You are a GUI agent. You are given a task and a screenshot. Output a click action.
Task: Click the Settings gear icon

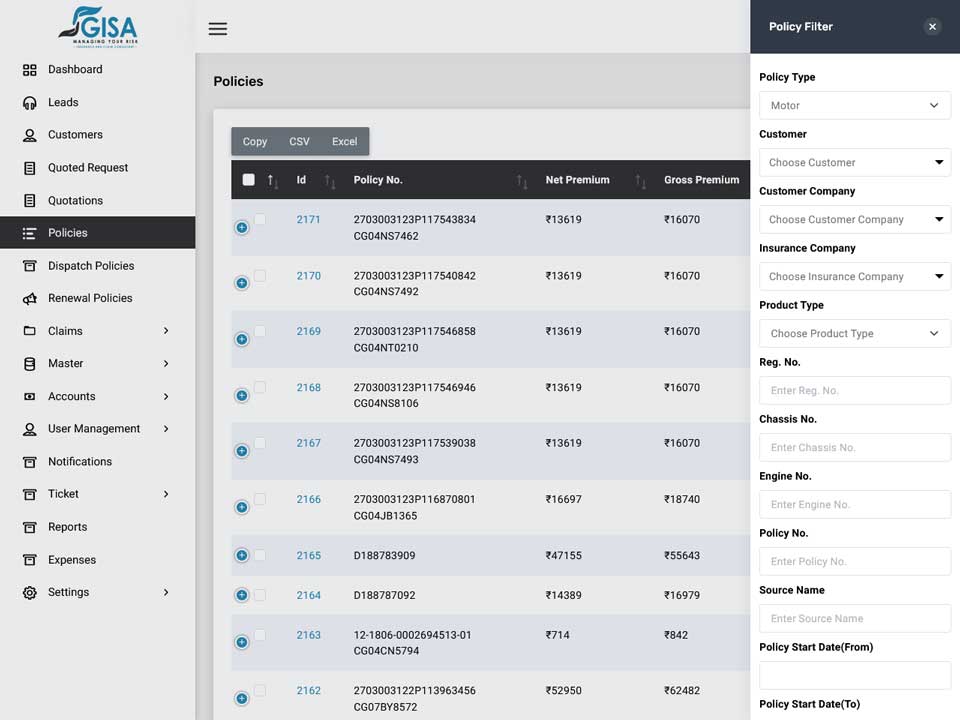(29, 593)
